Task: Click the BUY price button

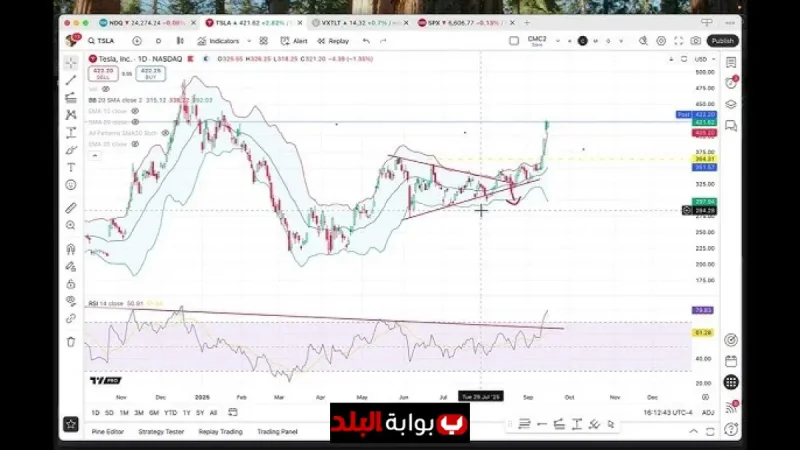Action: click(x=151, y=73)
